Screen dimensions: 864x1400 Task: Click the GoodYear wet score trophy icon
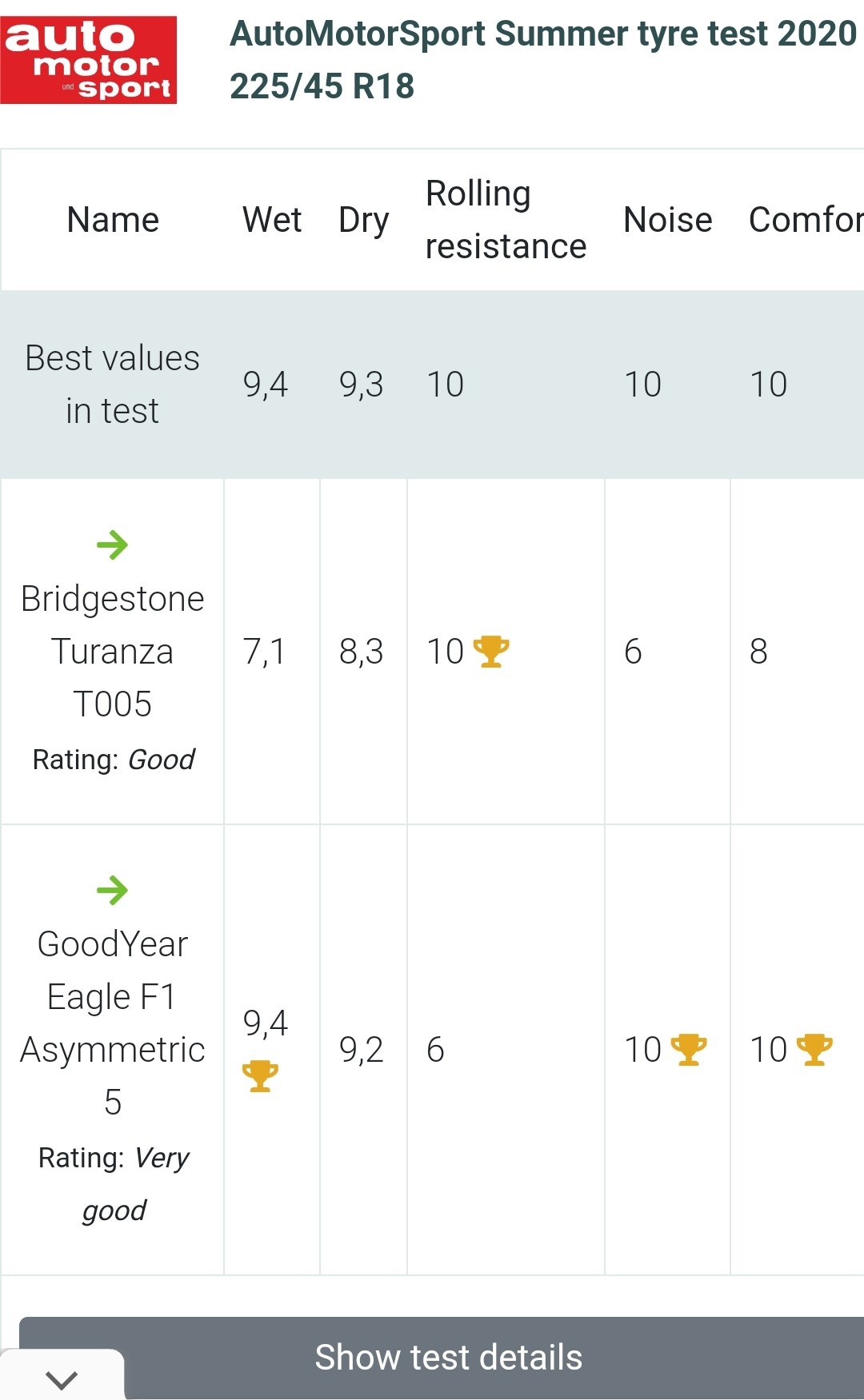(261, 1076)
